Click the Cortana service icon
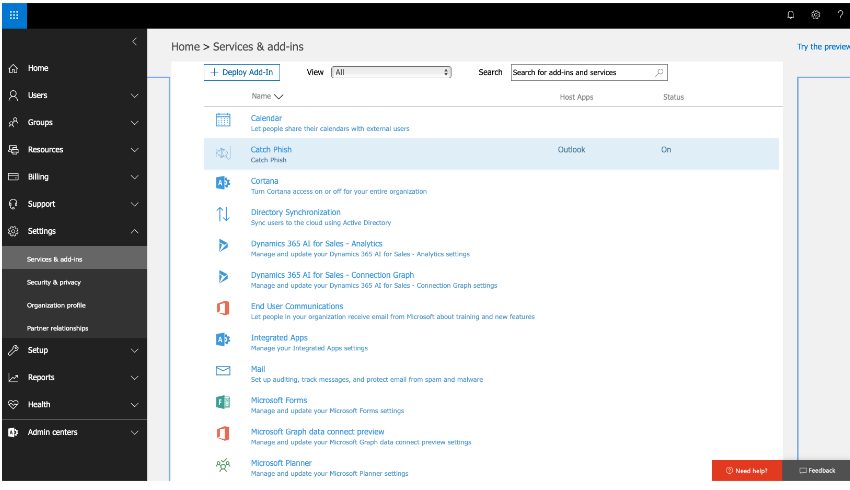The image size is (850, 490). coord(223,183)
